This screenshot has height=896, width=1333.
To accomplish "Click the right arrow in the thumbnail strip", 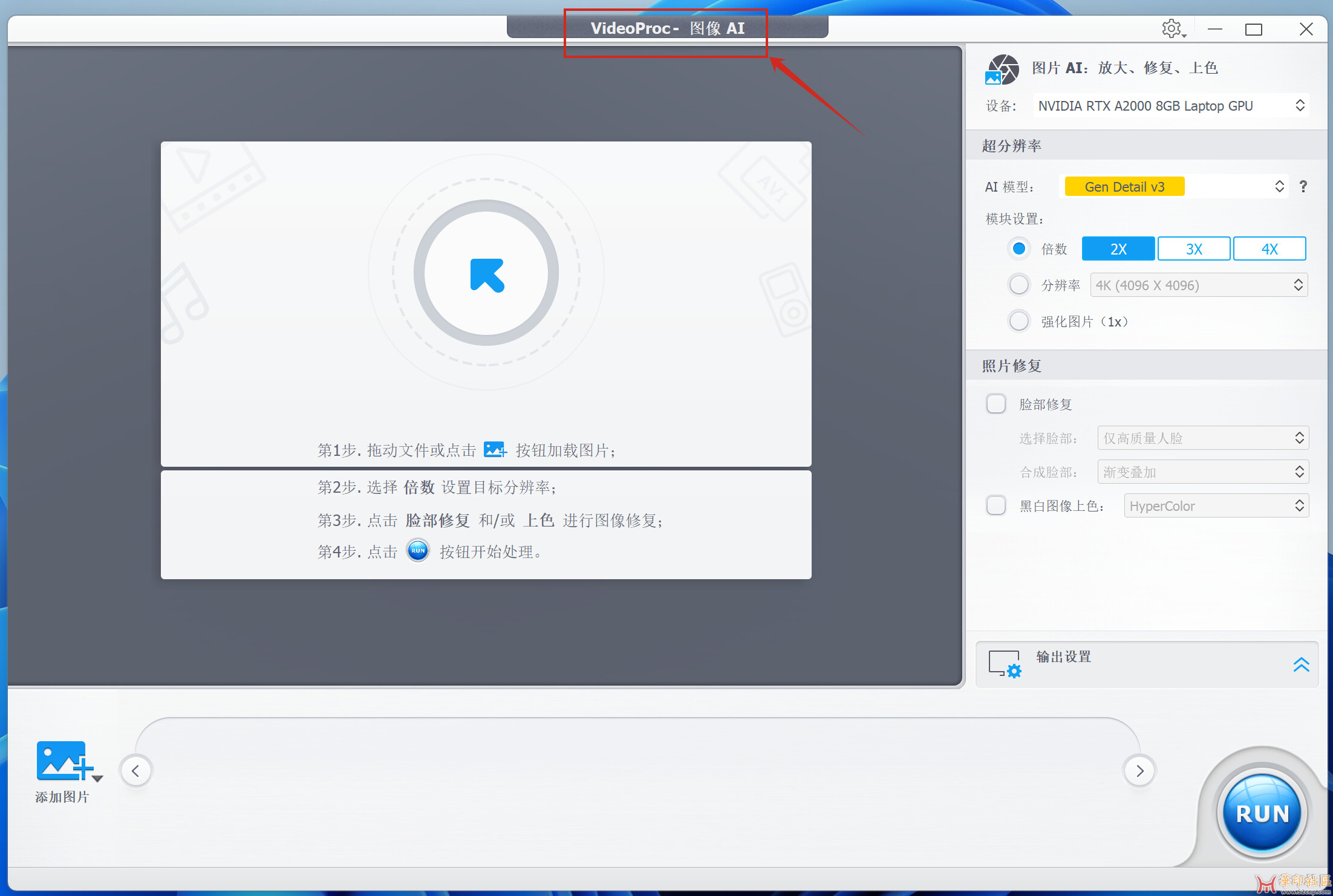I will click(x=1139, y=771).
